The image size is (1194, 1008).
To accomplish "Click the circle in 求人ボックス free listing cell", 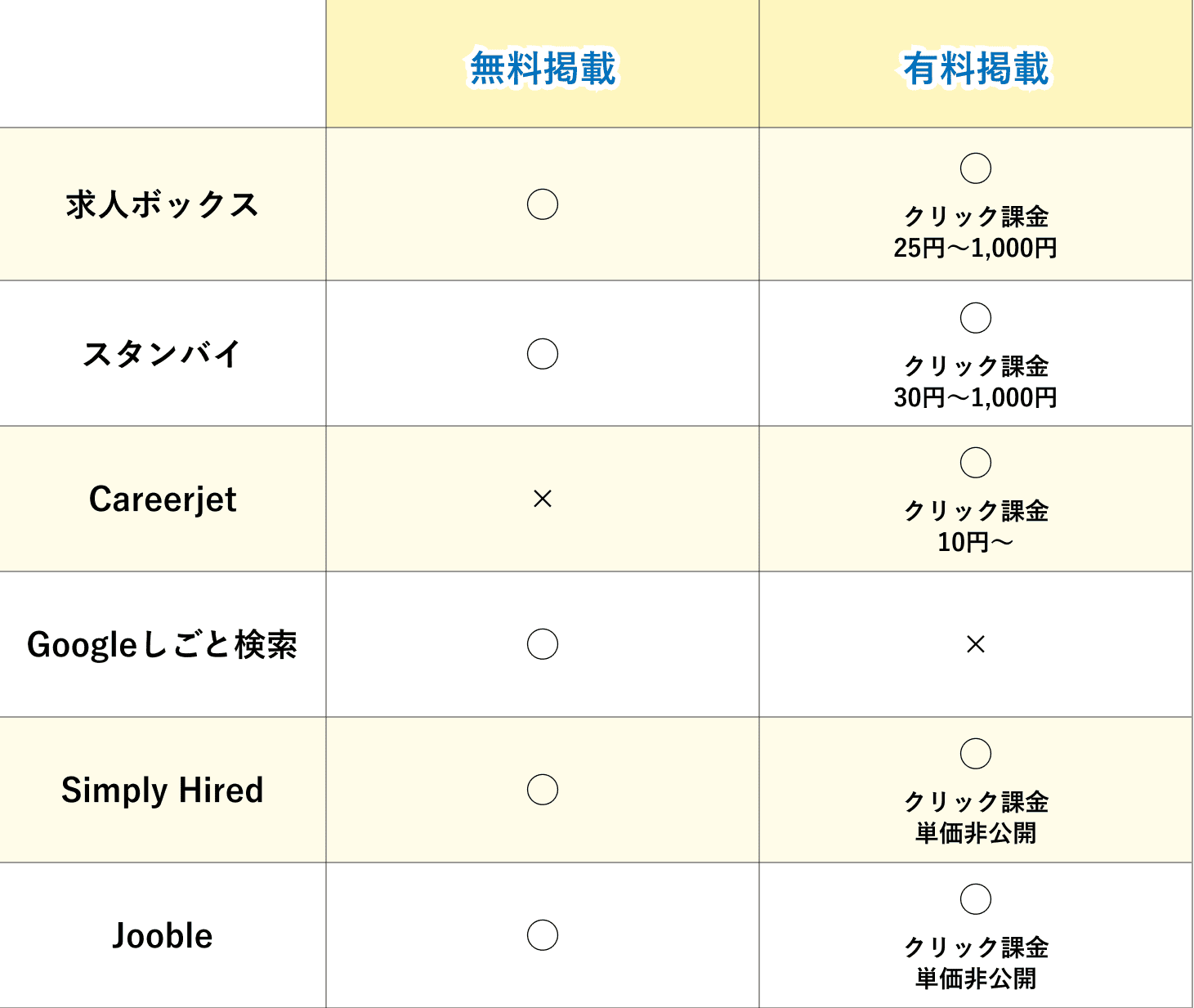I will [543, 204].
